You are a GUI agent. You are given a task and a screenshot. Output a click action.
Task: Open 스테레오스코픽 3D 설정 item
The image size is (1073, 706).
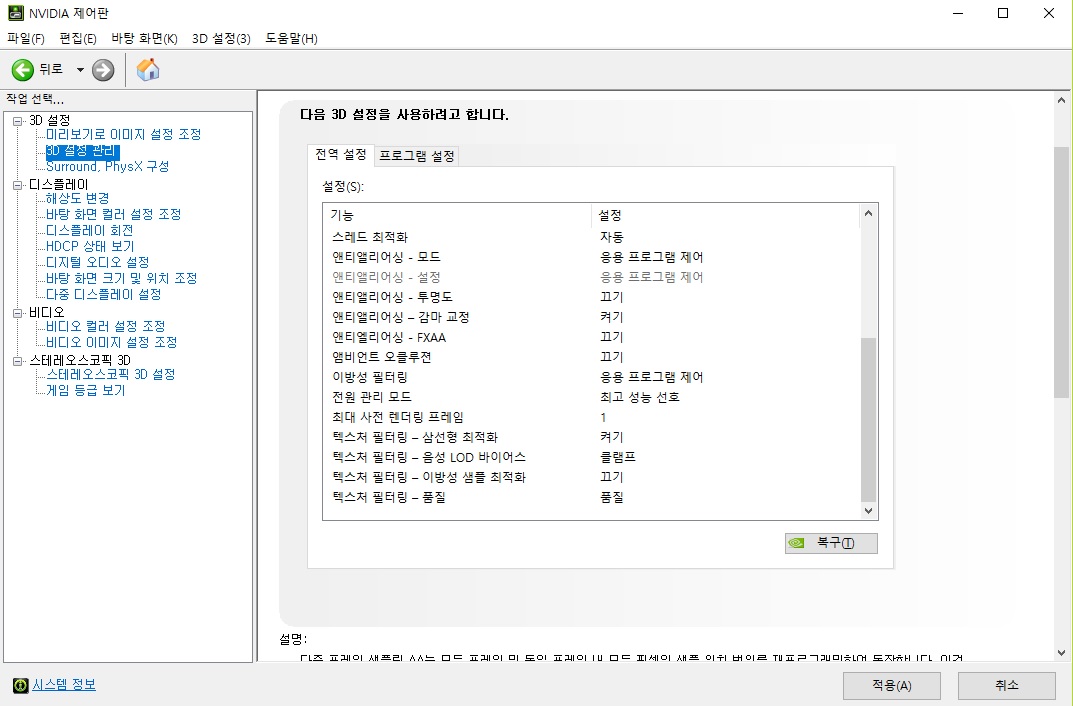pos(111,374)
